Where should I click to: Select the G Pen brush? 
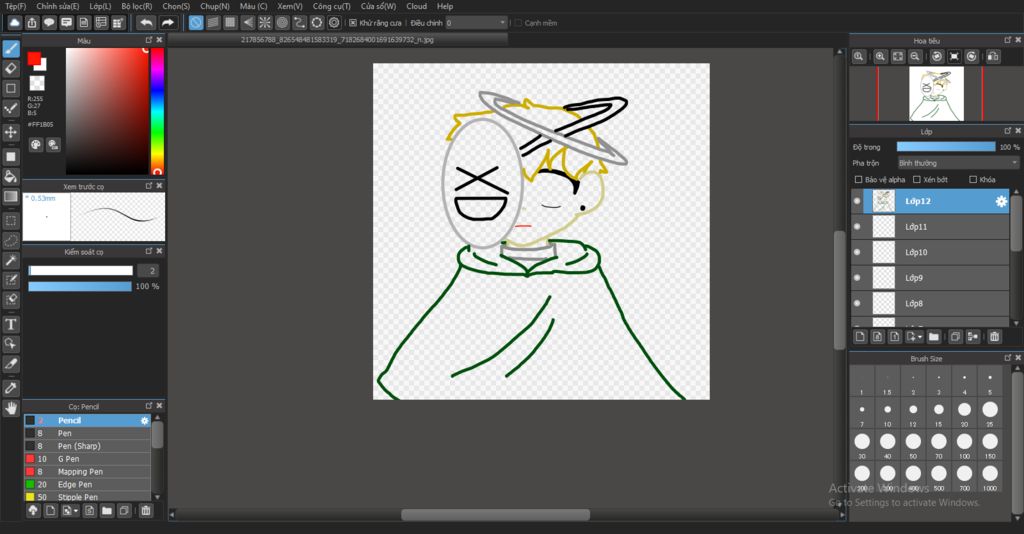(88, 459)
